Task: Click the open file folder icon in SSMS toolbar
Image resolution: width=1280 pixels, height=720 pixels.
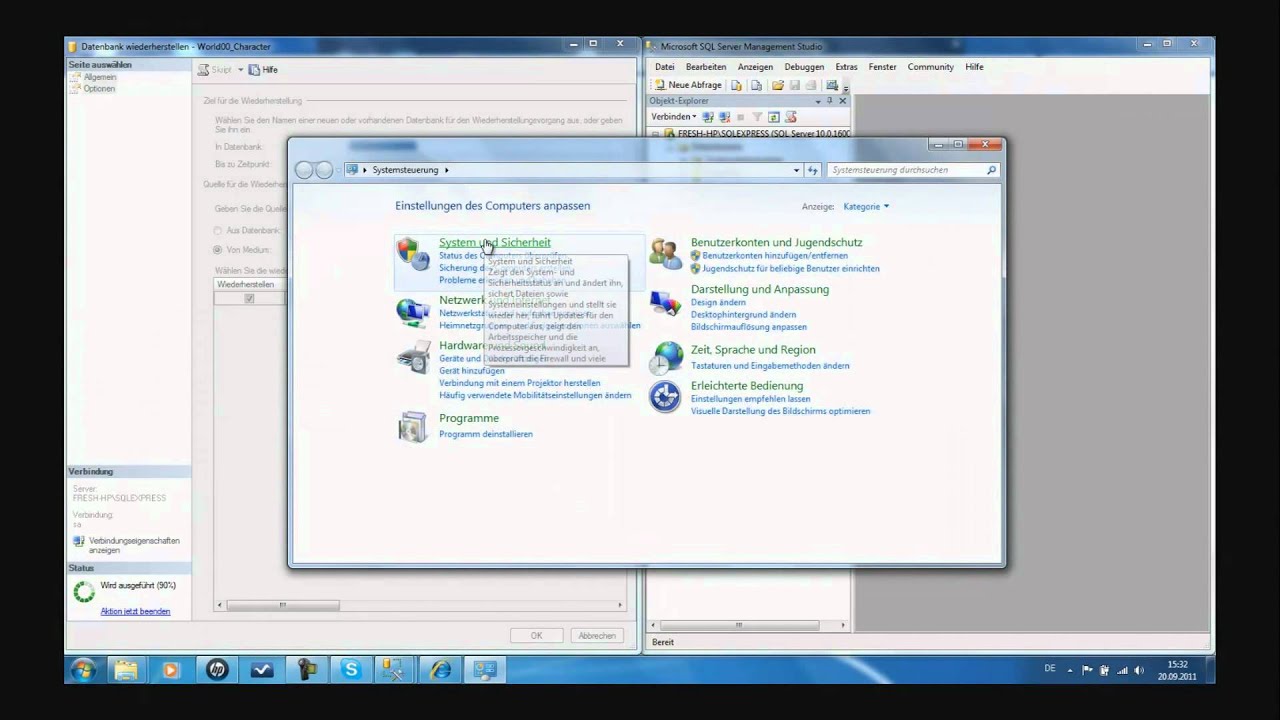Action: point(778,86)
